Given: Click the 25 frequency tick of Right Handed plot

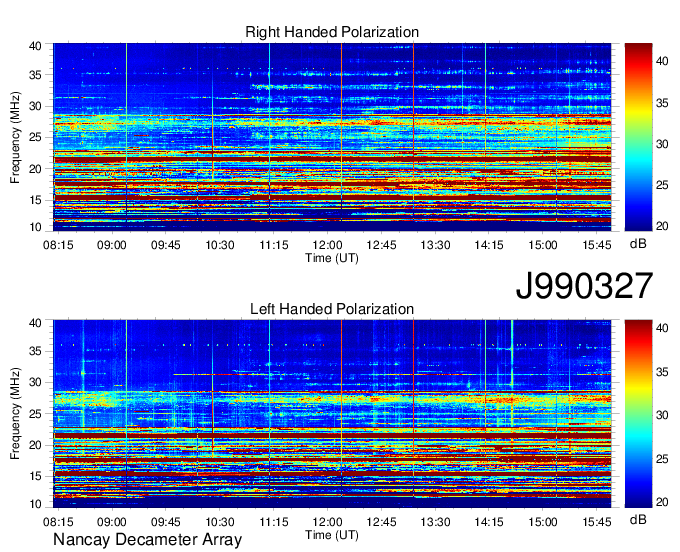Looking at the screenshot, I should 35,137.
